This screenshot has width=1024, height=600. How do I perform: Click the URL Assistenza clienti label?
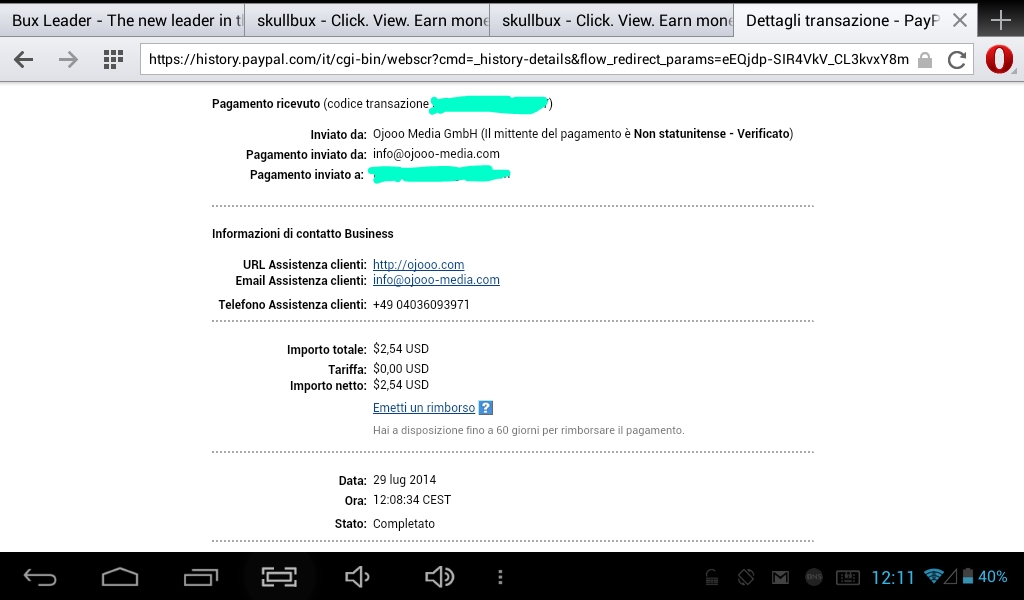point(304,264)
